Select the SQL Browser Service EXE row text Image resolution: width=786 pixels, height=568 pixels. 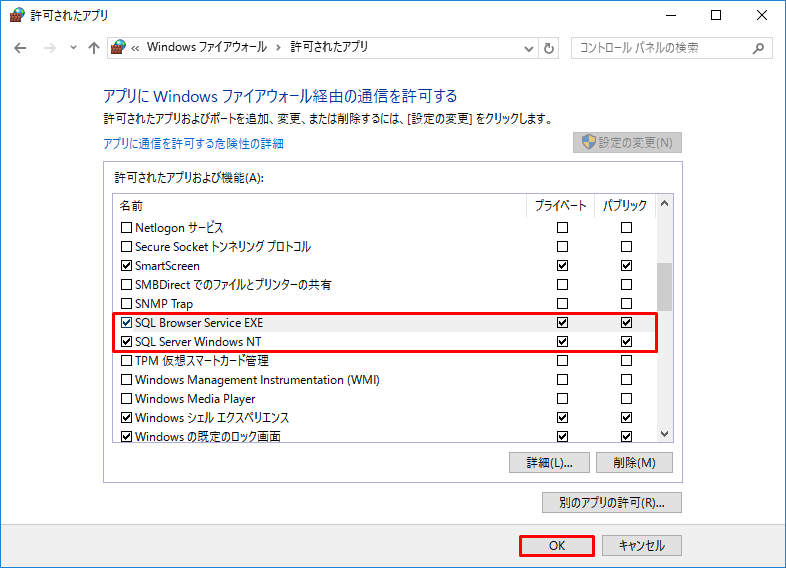coord(199,323)
